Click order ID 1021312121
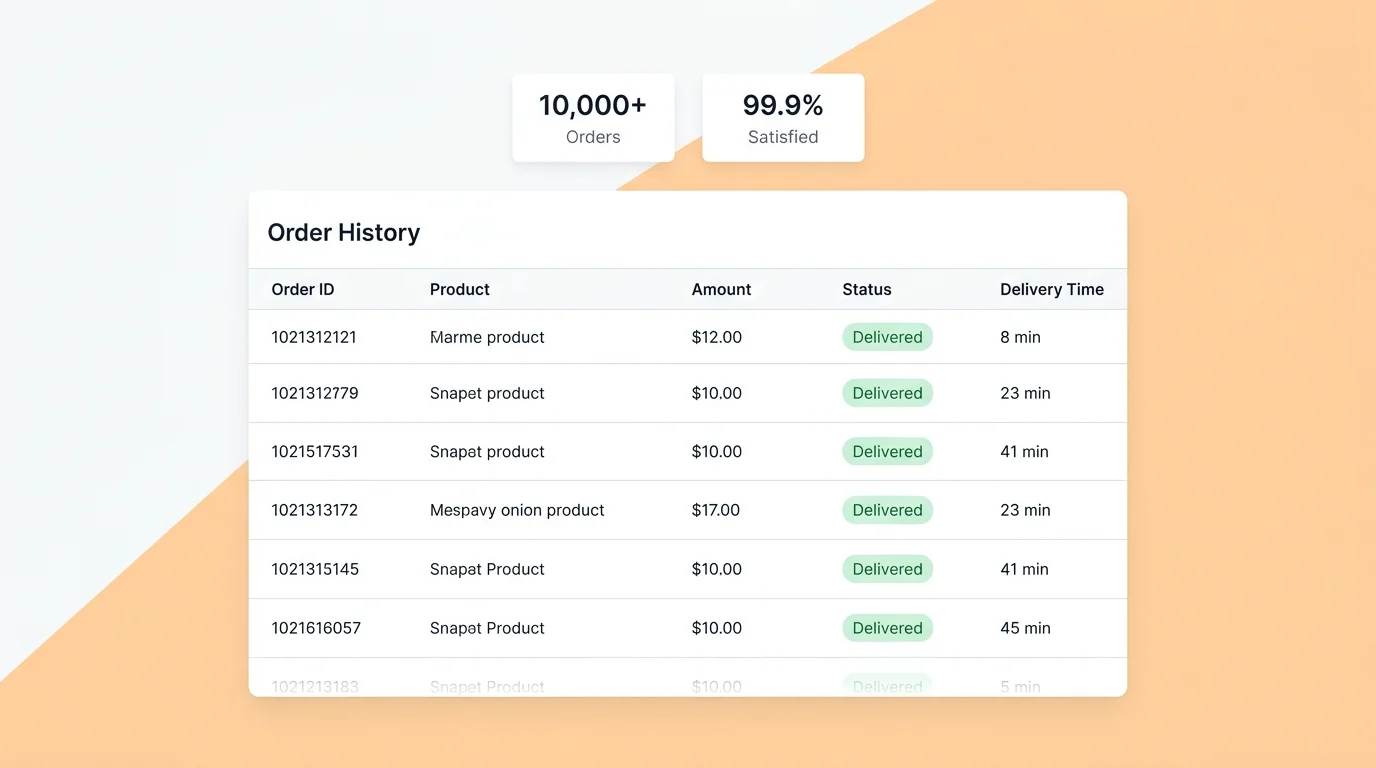The height and width of the screenshot is (768, 1376). [x=314, y=337]
